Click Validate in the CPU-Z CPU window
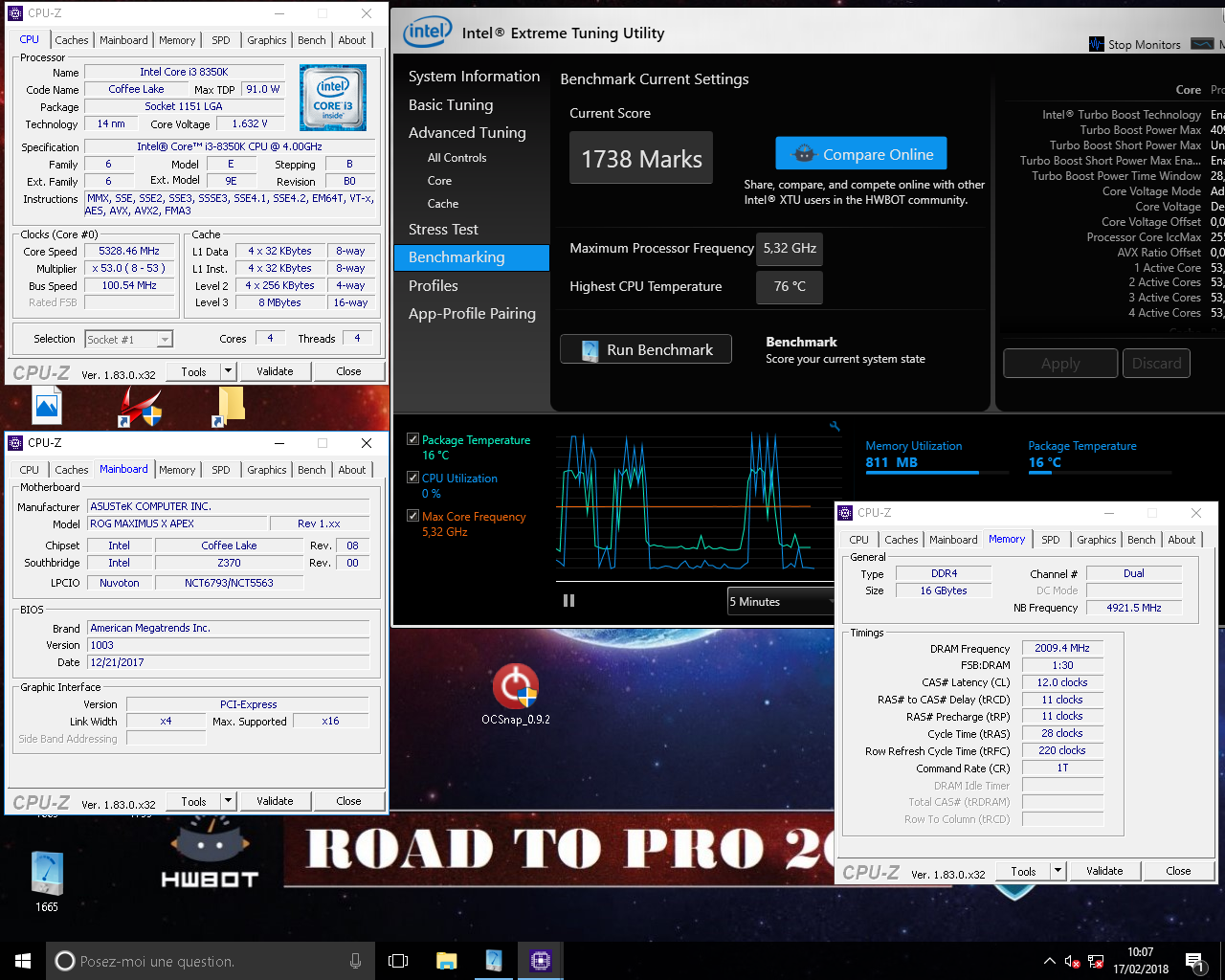 coord(275,371)
